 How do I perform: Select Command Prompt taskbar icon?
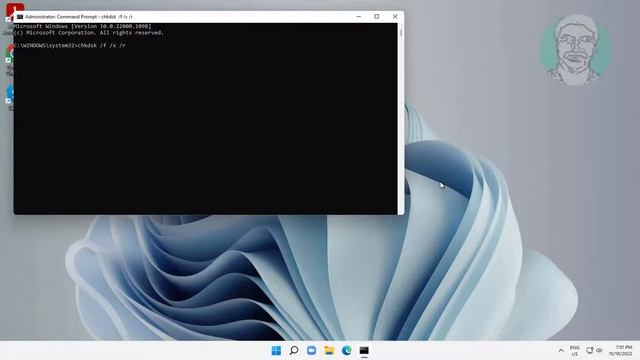364,351
